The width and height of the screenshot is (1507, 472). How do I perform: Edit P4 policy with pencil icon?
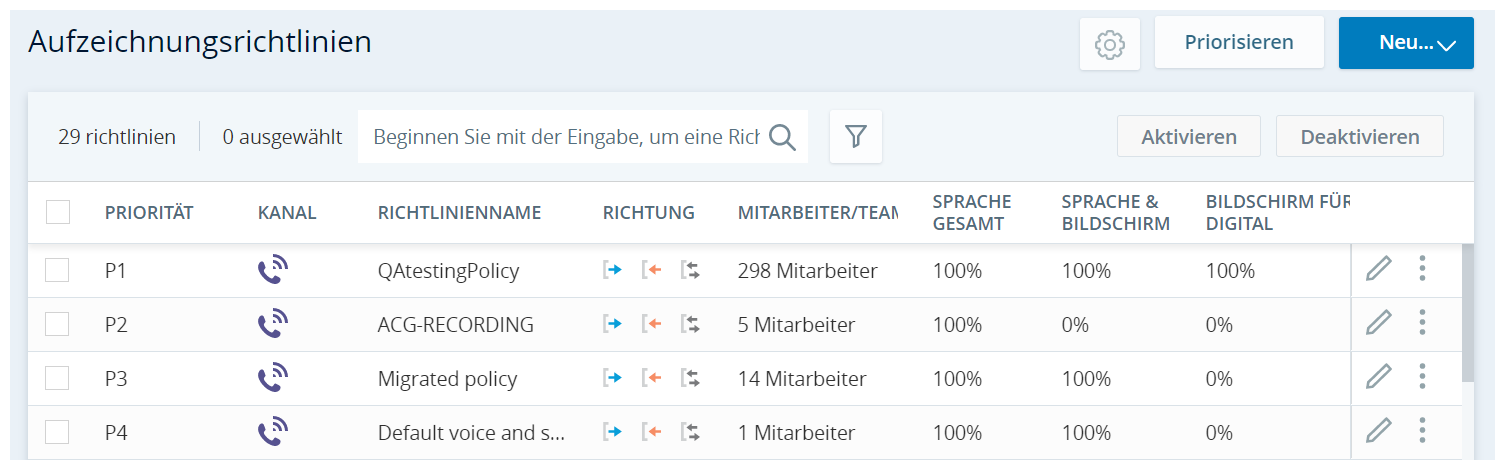tap(1379, 430)
